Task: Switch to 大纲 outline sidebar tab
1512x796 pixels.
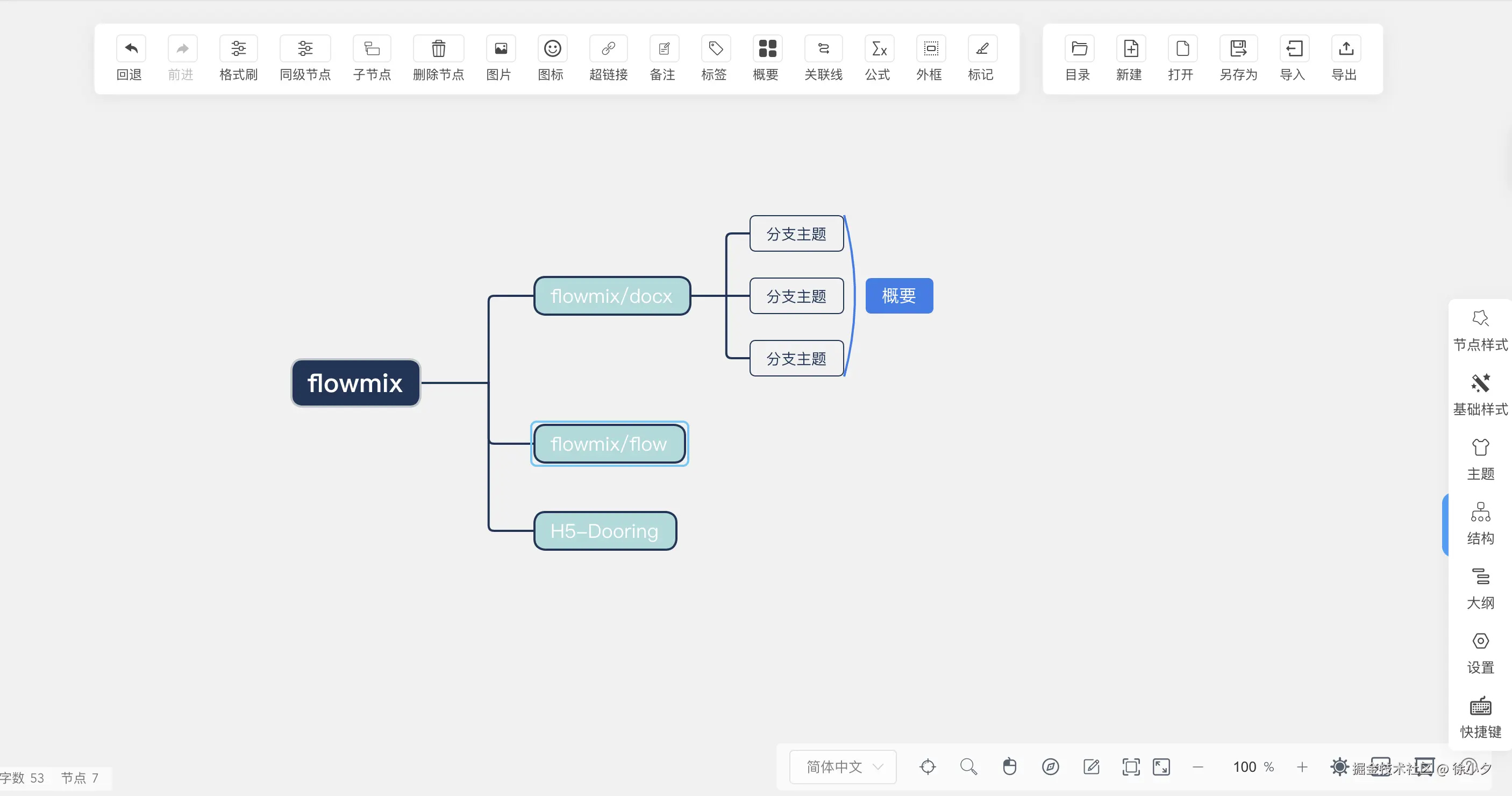Action: coord(1480,588)
